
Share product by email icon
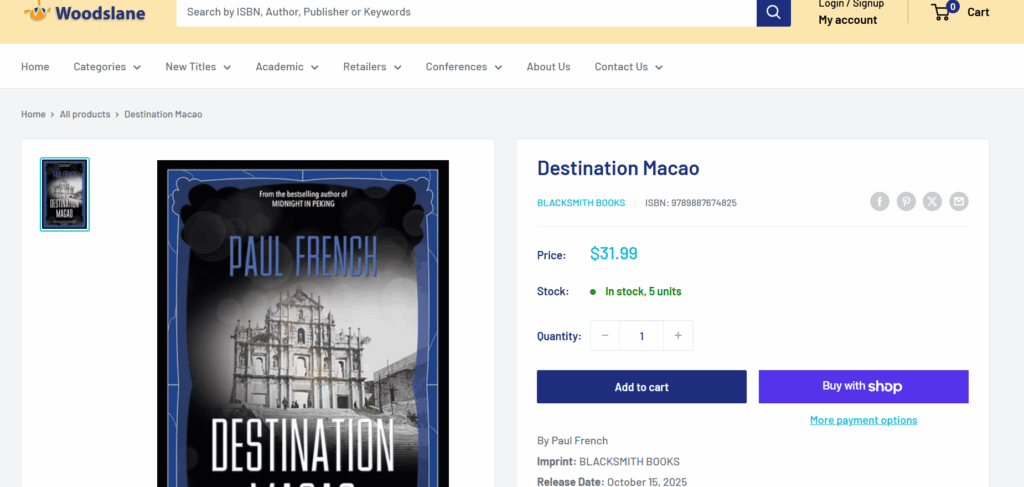coord(959,202)
